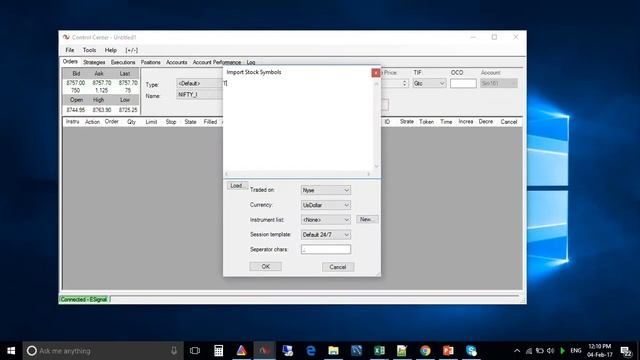640x360 pixels.
Task: Click the network icon in system tray
Action: (x=529, y=351)
